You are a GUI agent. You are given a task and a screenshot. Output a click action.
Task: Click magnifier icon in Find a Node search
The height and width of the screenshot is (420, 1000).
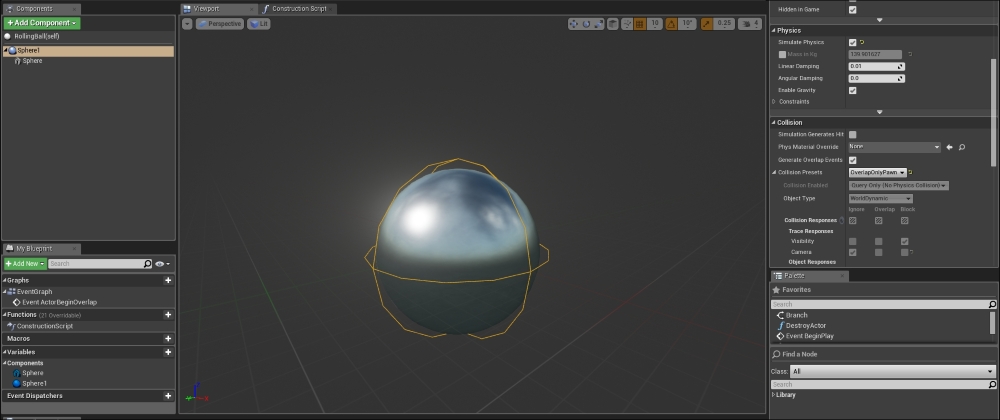(x=992, y=385)
